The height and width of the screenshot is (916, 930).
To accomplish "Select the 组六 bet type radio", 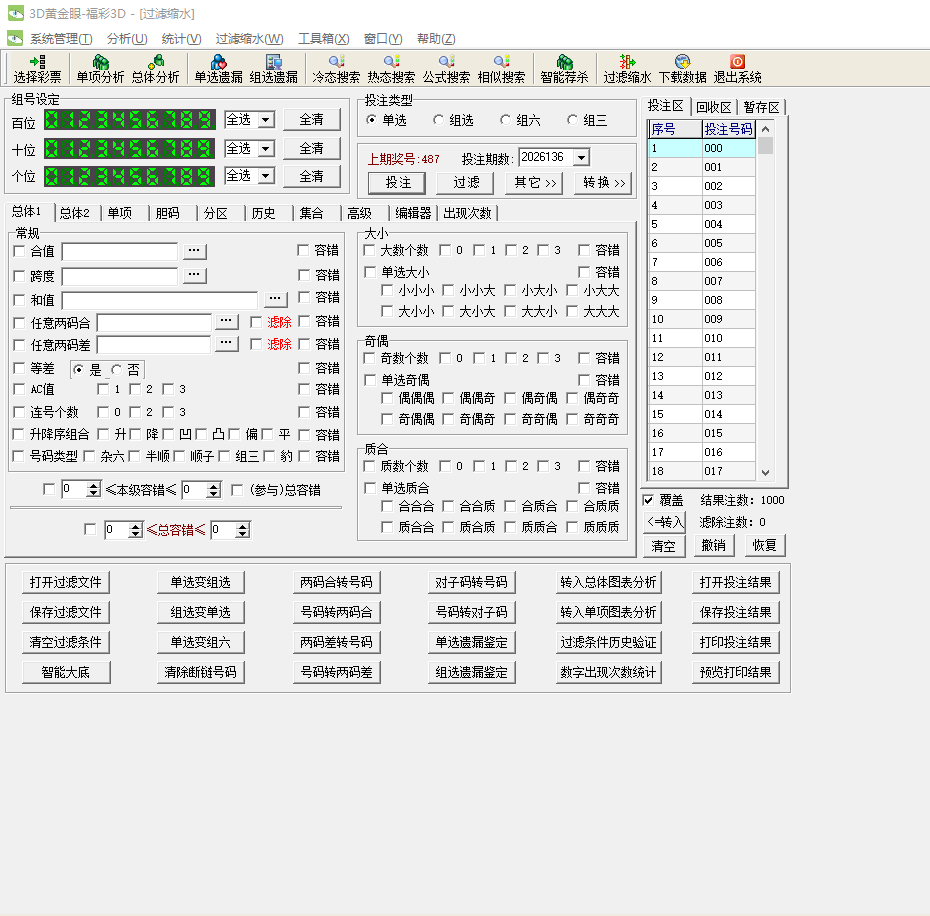I will pos(505,120).
